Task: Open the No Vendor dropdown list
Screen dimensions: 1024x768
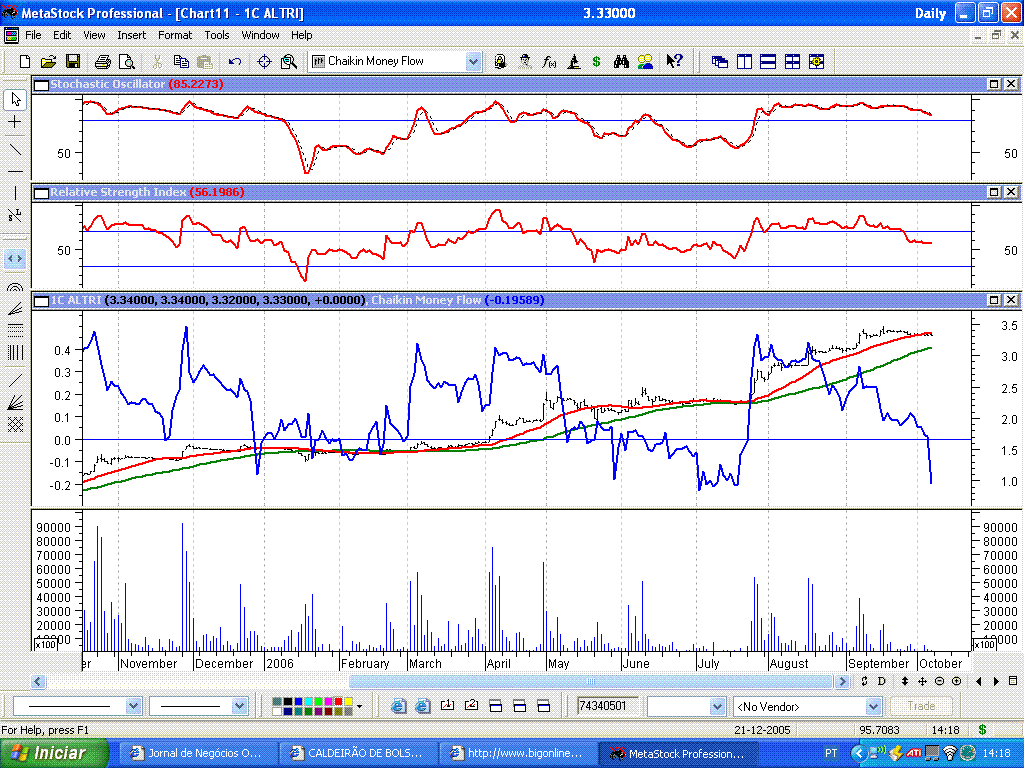Action: click(873, 707)
